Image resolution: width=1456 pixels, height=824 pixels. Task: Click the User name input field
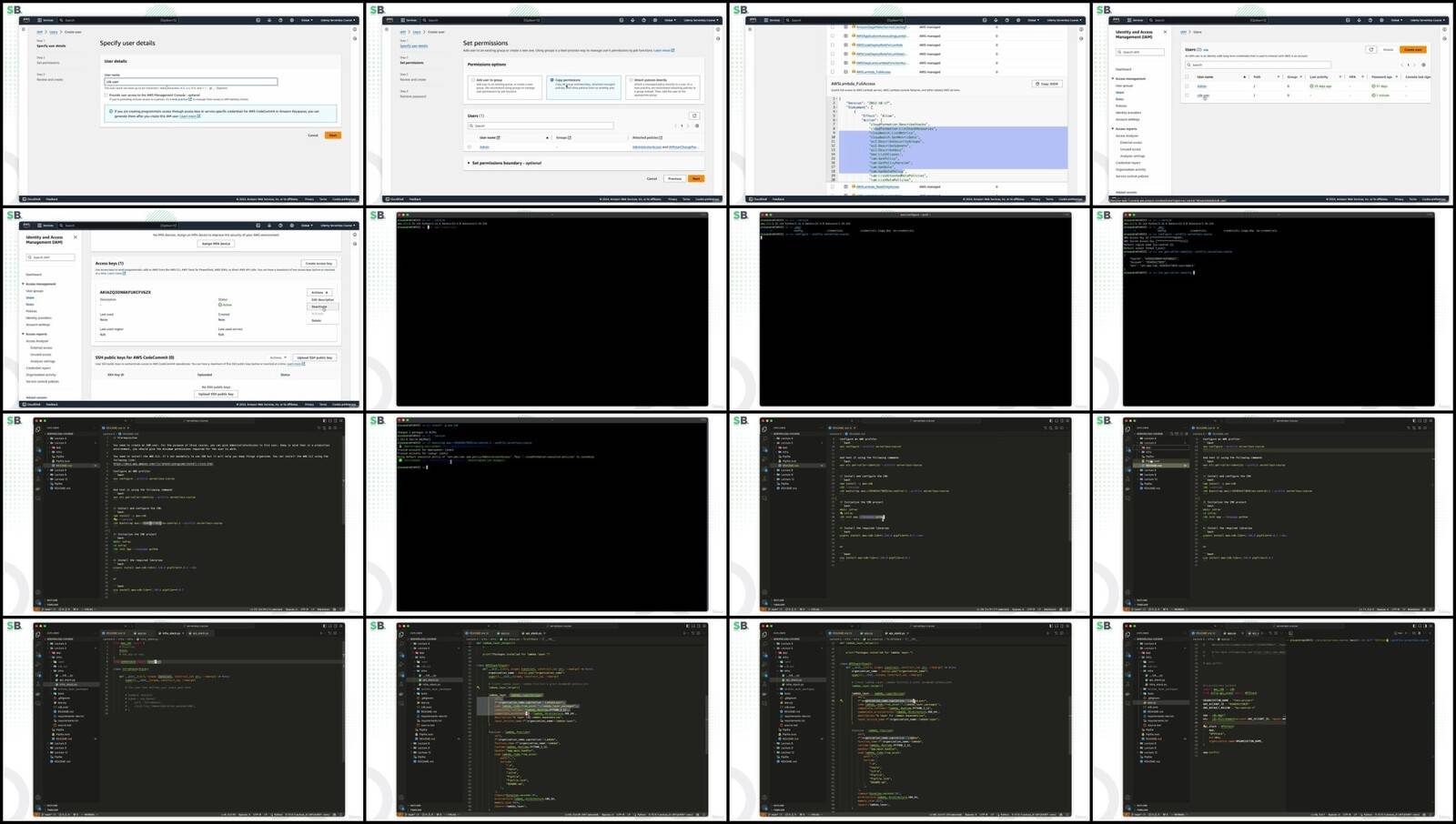click(x=191, y=81)
